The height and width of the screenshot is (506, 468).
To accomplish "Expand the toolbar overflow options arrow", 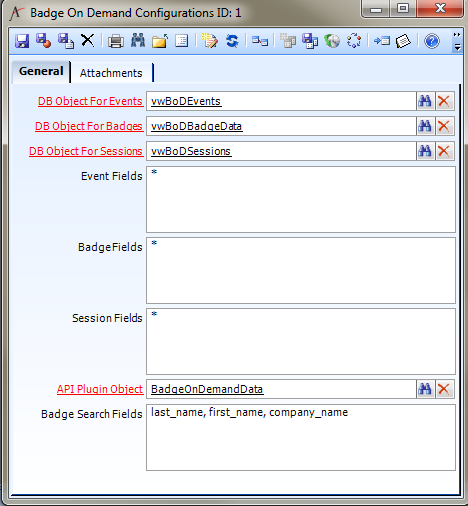I will point(457,41).
